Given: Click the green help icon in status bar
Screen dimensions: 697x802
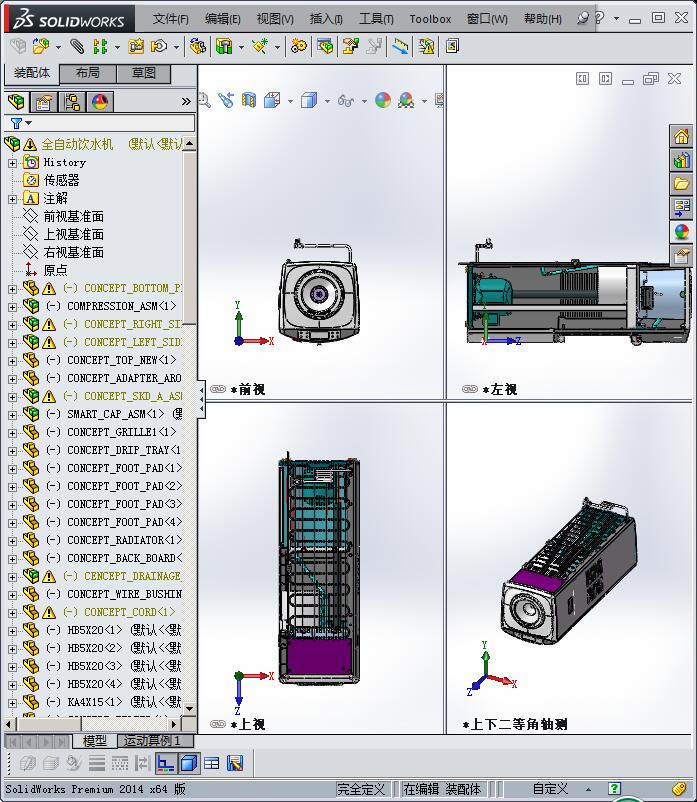Looking at the screenshot, I should (x=614, y=789).
